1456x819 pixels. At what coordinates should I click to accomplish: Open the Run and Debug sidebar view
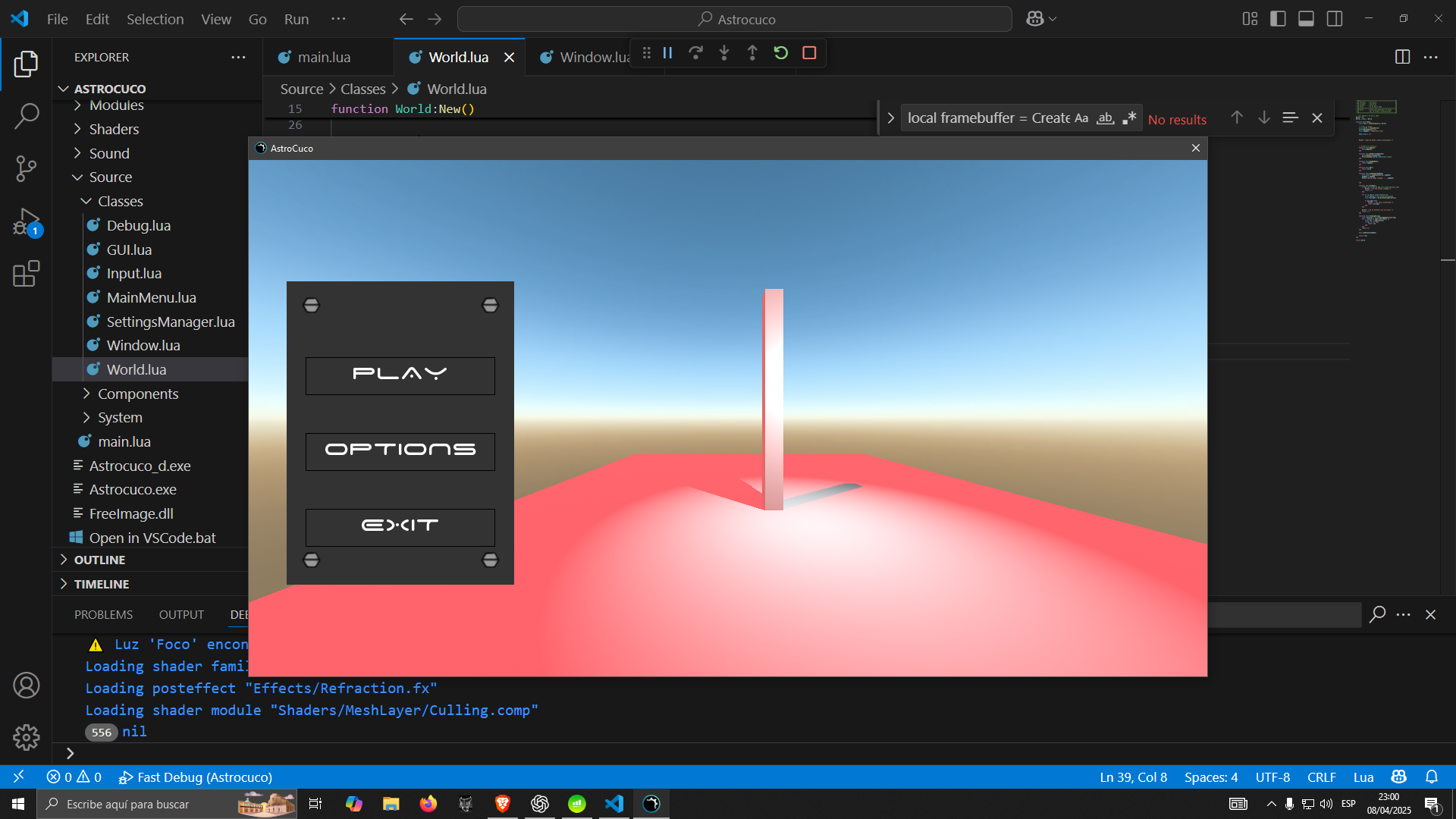click(27, 223)
